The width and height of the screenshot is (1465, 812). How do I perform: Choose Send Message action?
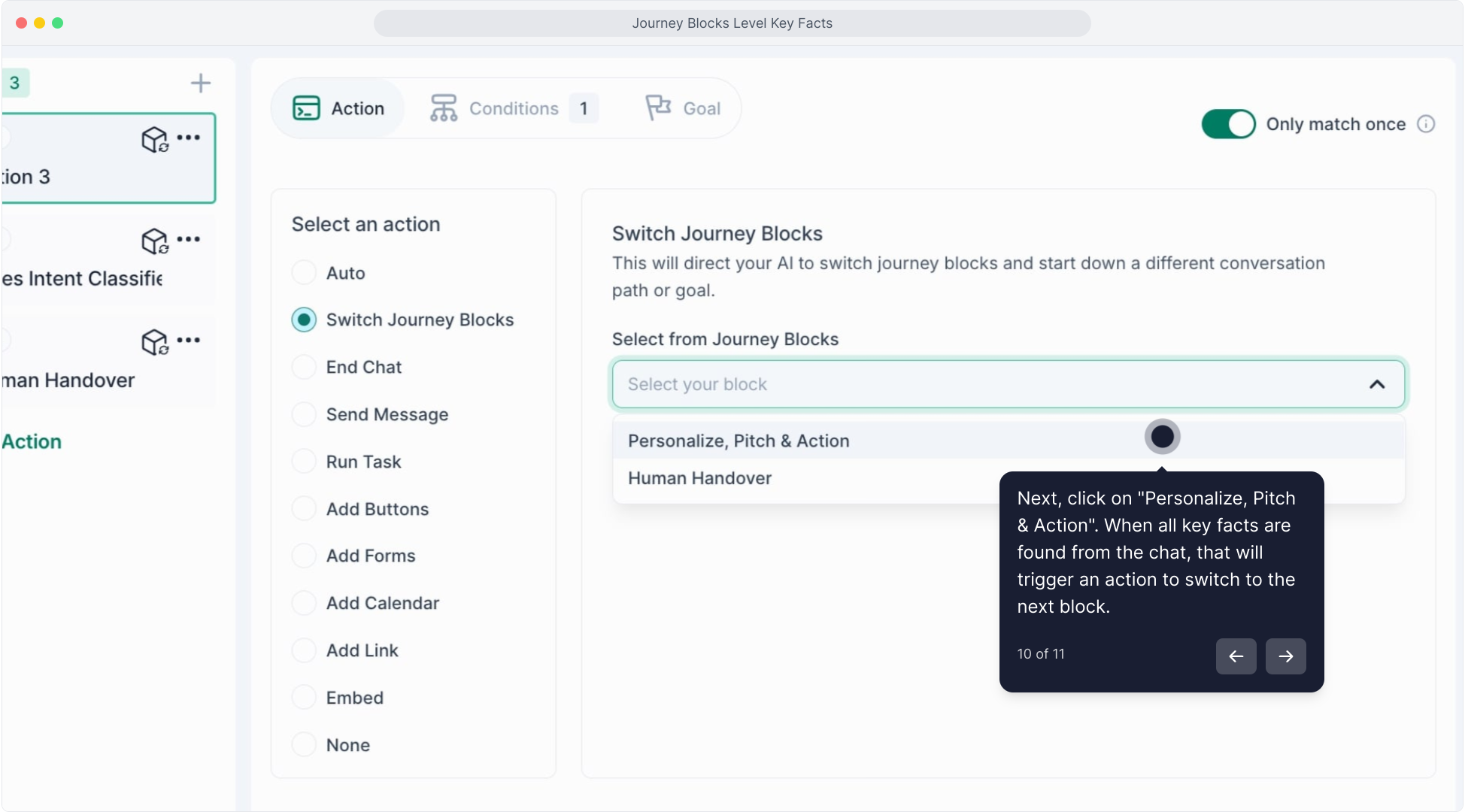click(304, 414)
